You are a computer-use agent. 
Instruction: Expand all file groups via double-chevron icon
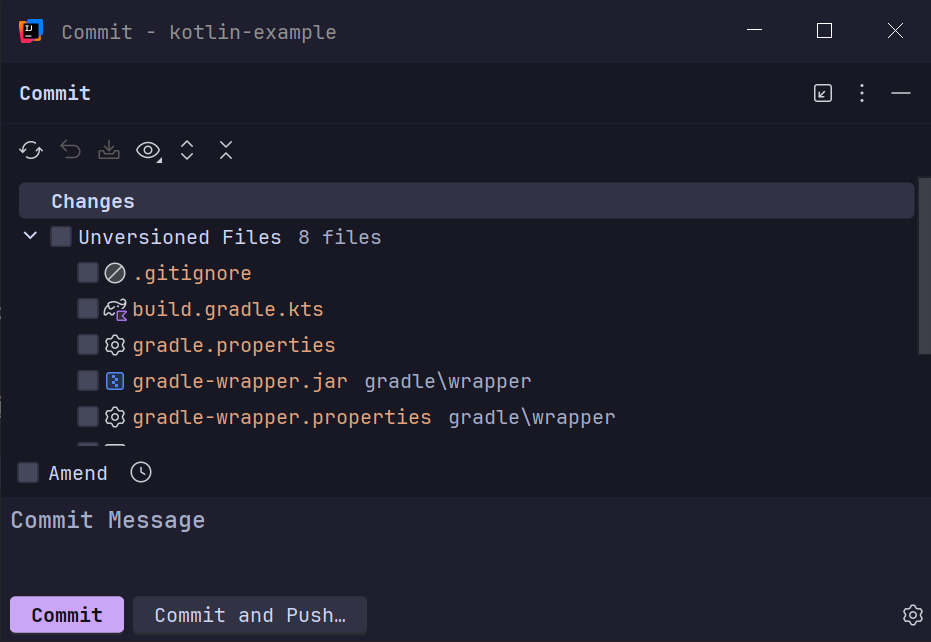tap(186, 150)
